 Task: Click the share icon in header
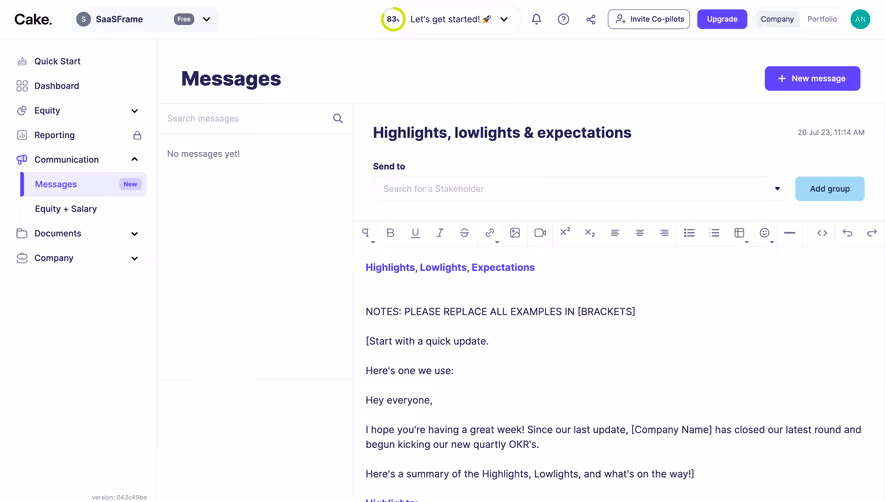tap(590, 19)
